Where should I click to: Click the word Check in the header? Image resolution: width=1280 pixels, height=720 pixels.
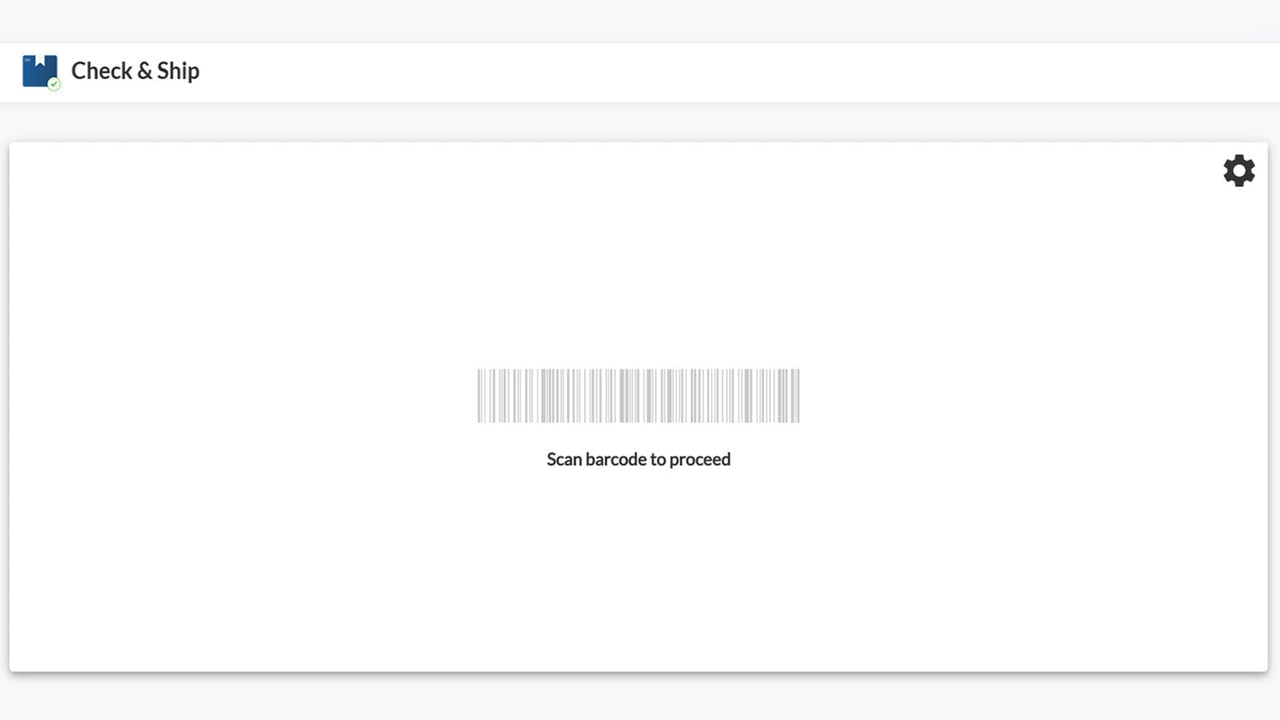click(x=101, y=71)
